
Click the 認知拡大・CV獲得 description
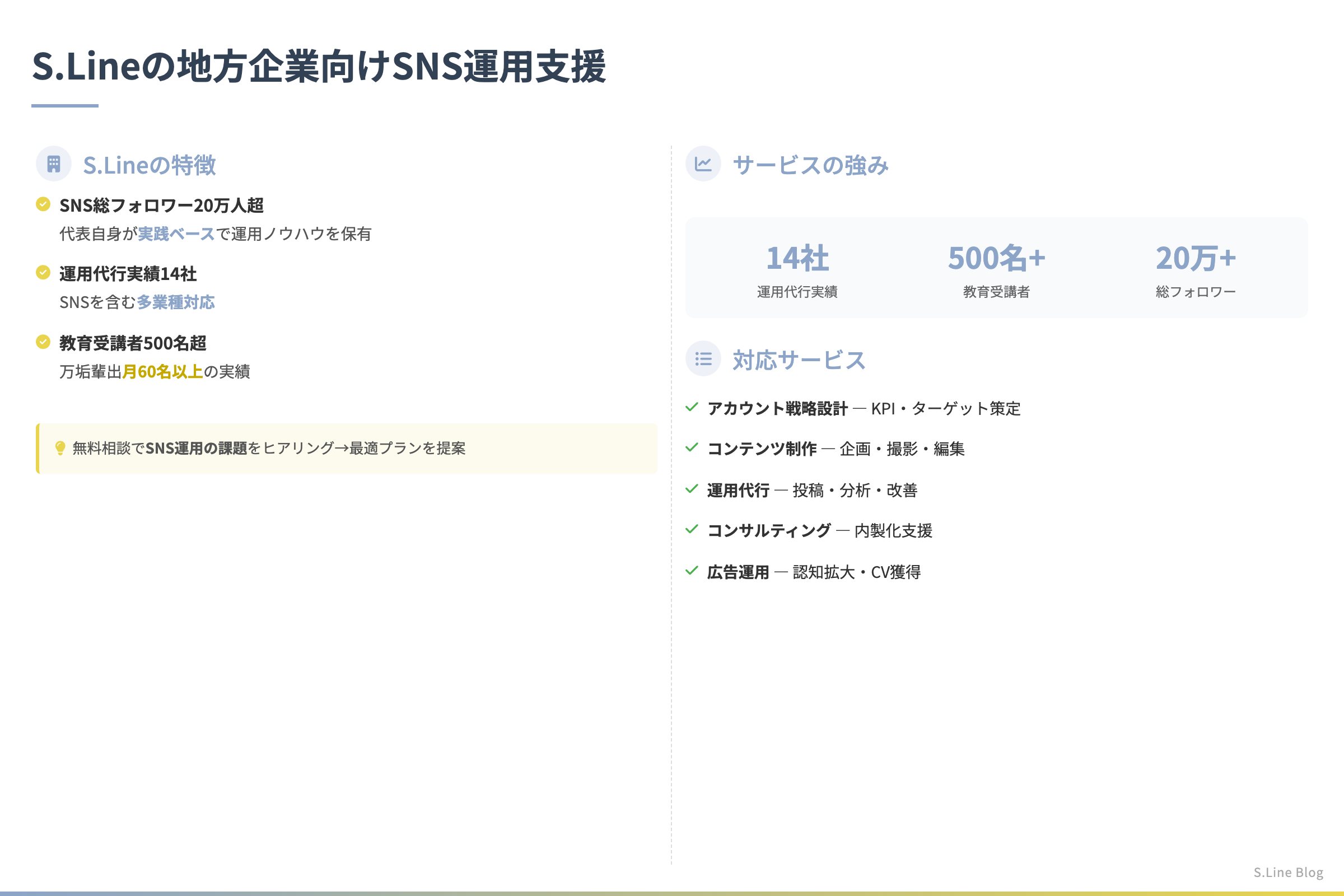coord(857,572)
